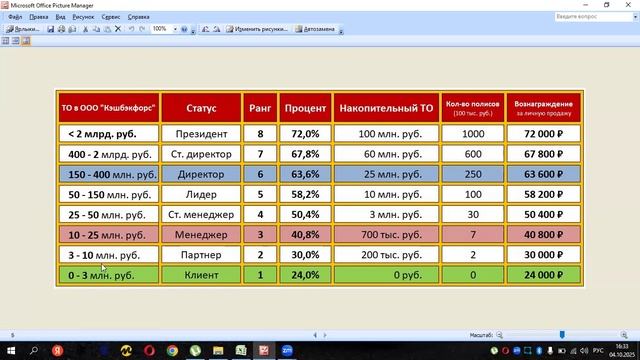Go to the next picture arrow
The height and width of the screenshot is (360, 640).
coord(325,335)
